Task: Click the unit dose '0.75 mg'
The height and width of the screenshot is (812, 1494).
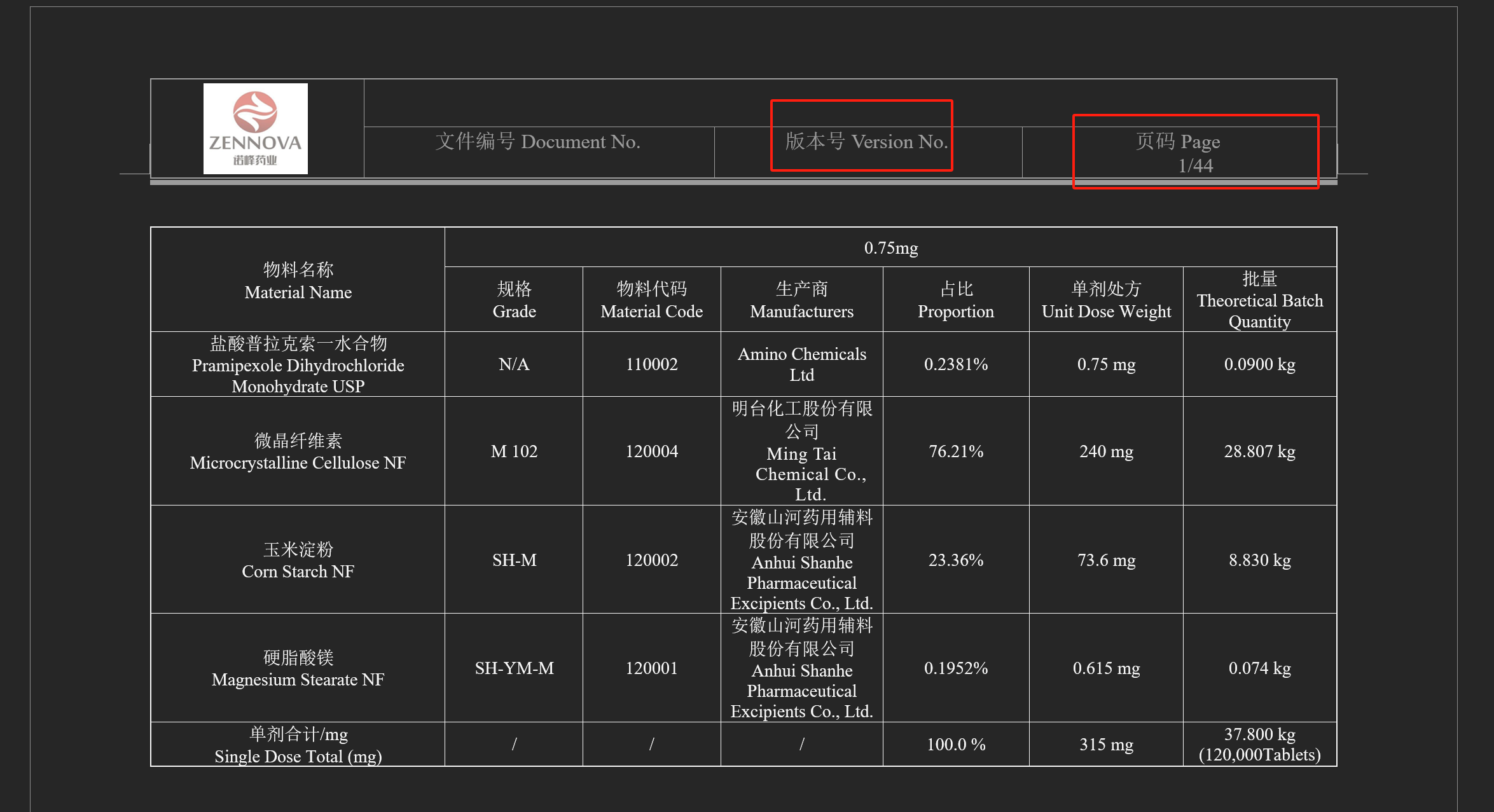Action: pos(1106,364)
